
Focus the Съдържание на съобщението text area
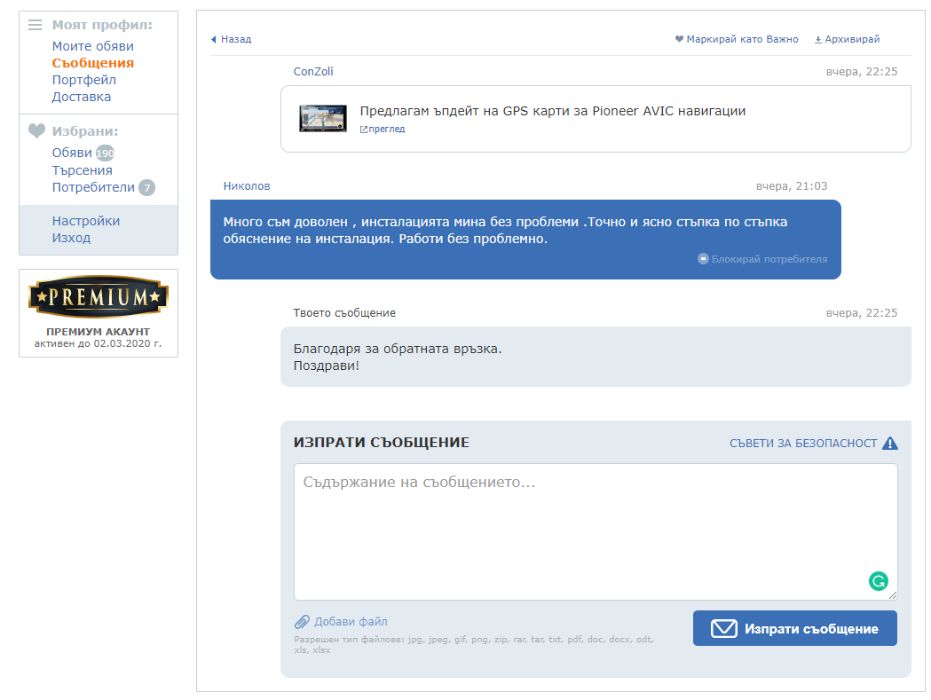pyautogui.click(x=596, y=532)
